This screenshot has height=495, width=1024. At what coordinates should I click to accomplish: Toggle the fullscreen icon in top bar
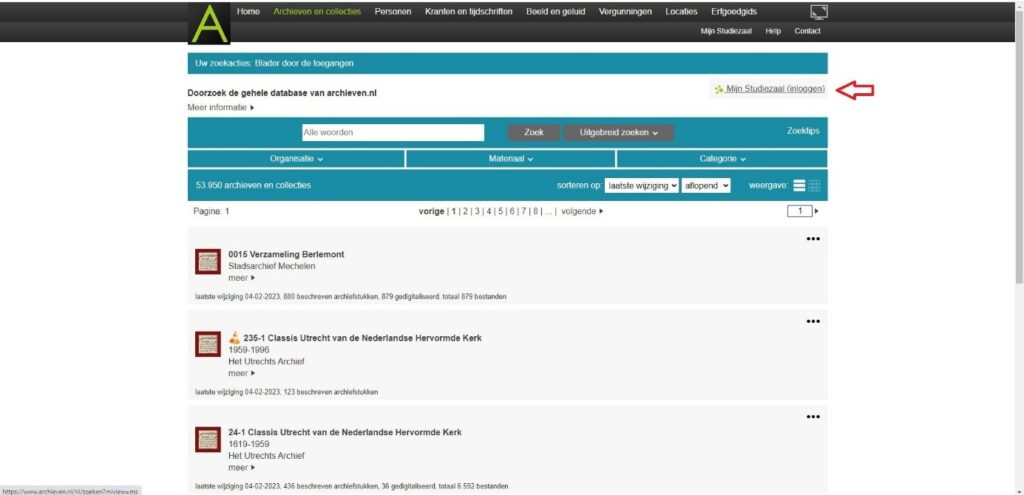pos(818,11)
